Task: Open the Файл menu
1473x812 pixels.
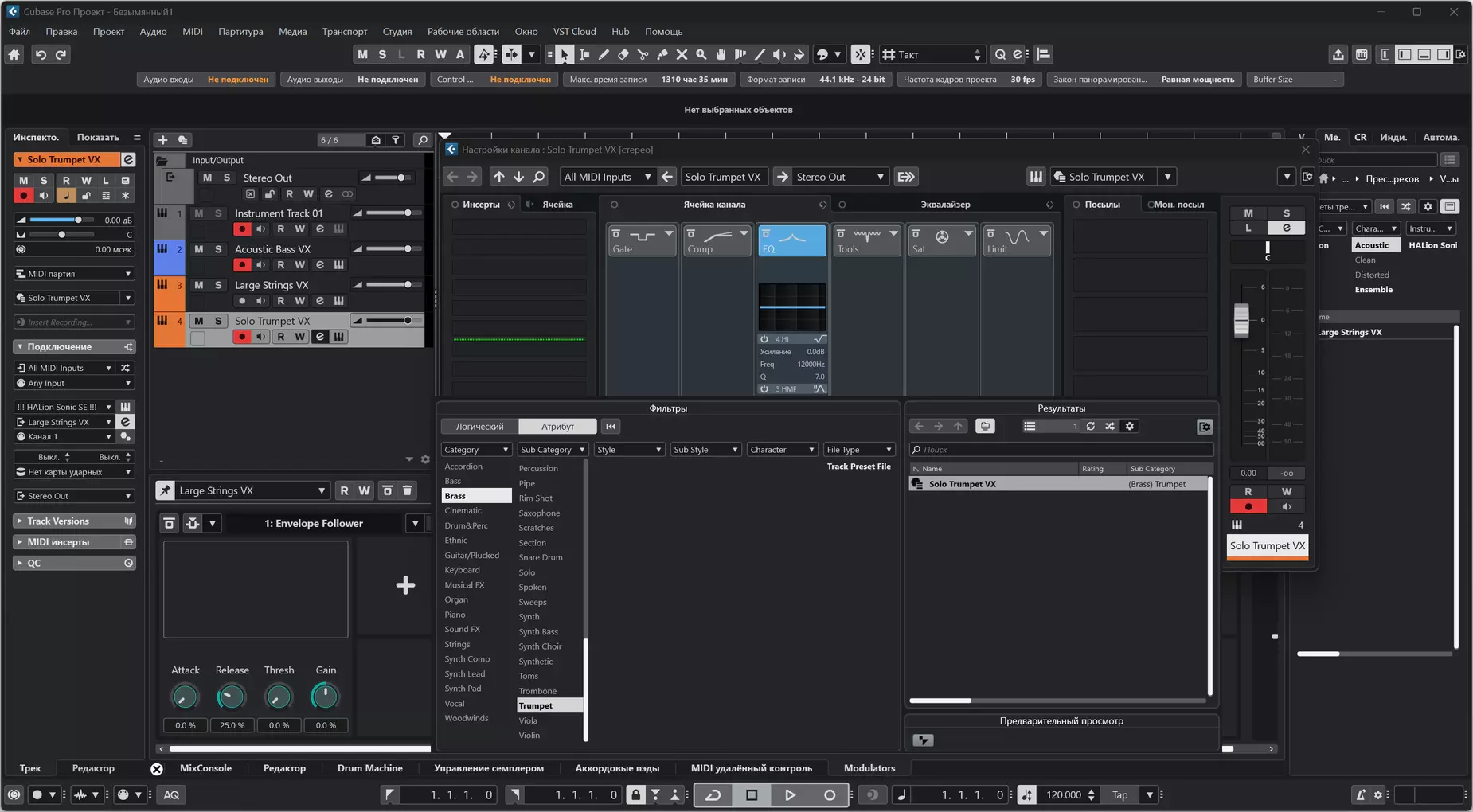Action: tap(19, 31)
